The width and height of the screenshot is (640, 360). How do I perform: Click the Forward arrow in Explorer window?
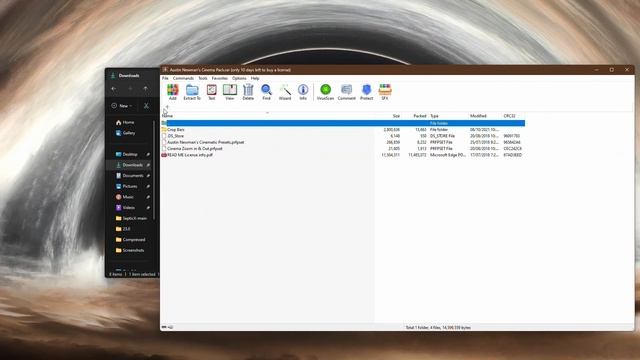coord(130,89)
